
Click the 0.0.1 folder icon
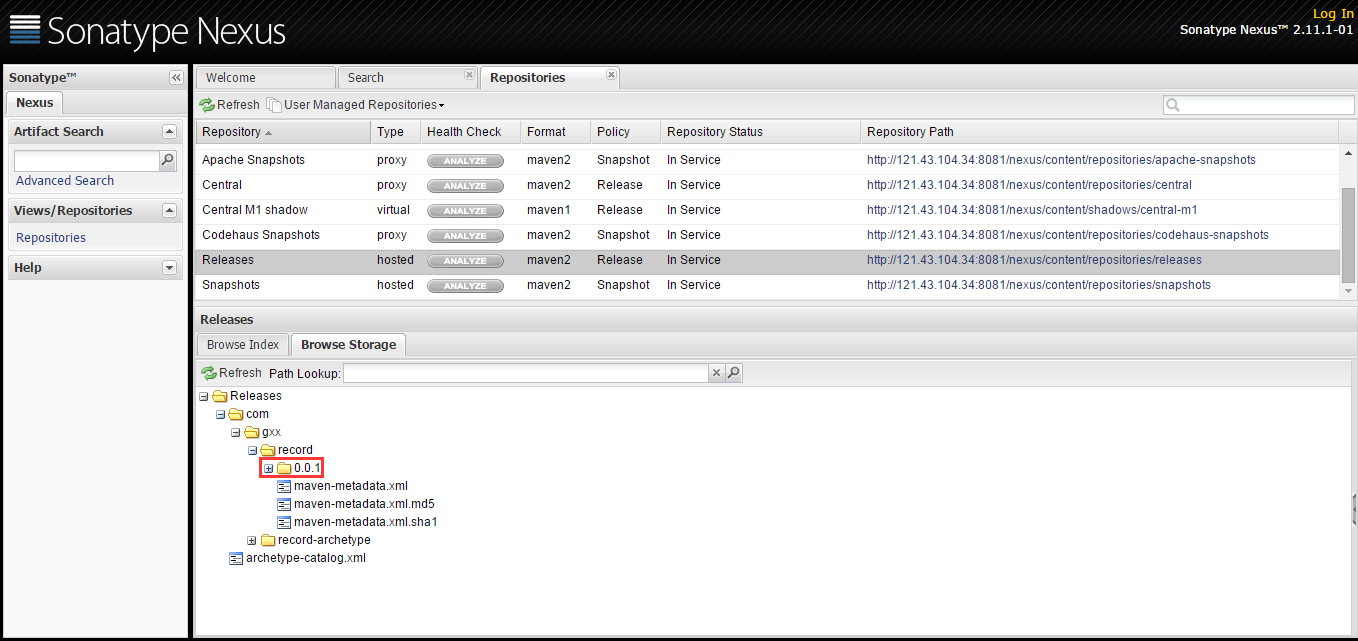click(x=284, y=468)
